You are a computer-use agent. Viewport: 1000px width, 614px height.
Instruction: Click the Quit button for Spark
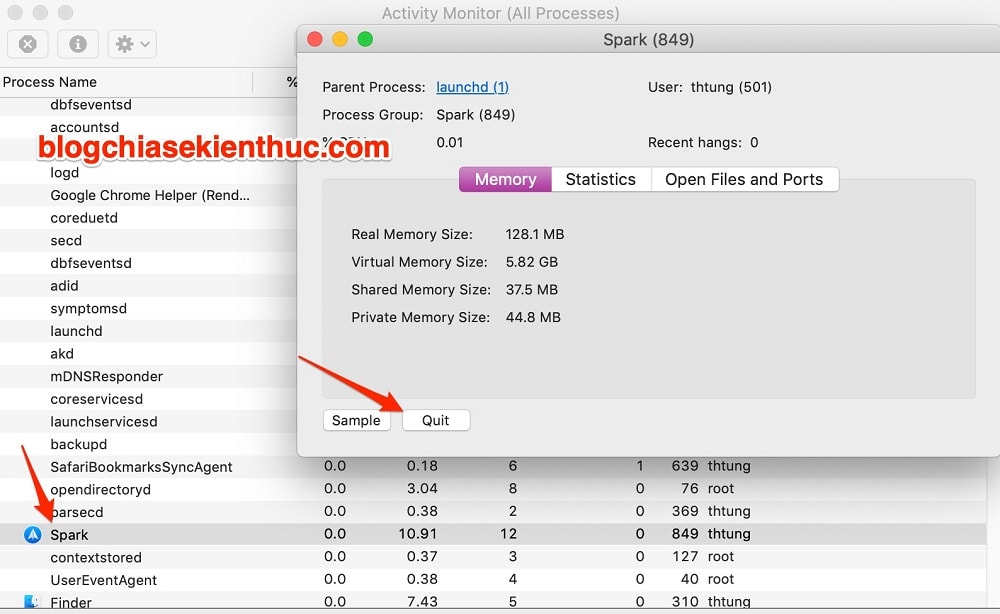pos(436,420)
